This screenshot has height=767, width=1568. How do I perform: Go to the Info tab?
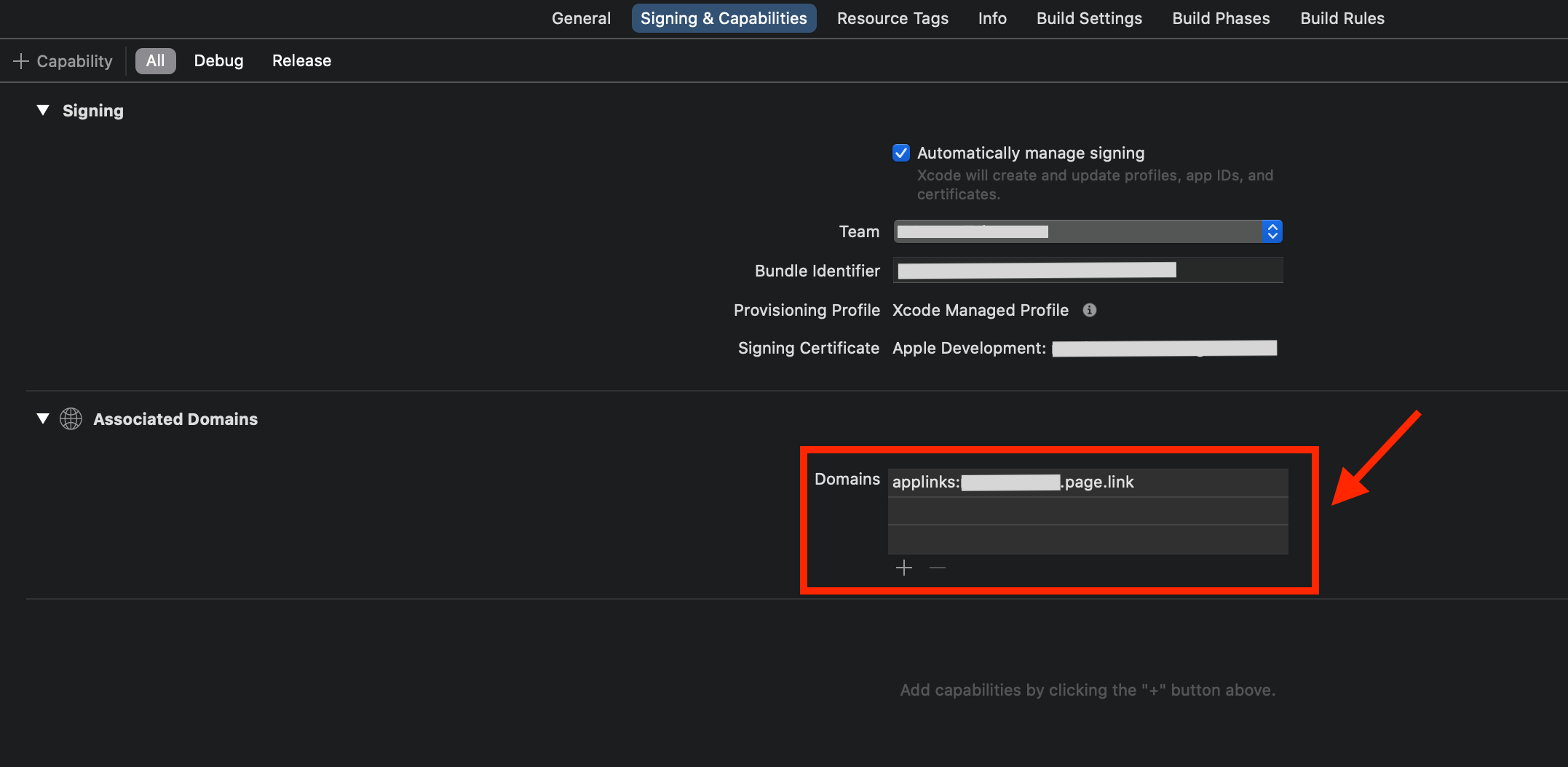tap(992, 19)
